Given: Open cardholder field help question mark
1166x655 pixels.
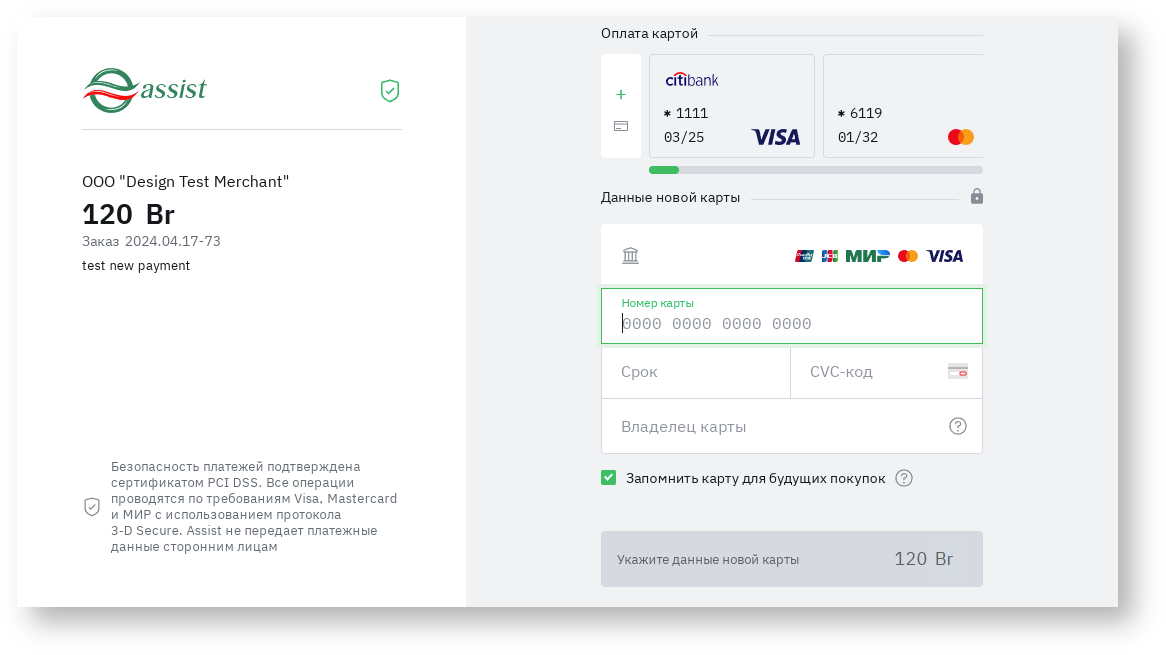Looking at the screenshot, I should click(x=958, y=426).
